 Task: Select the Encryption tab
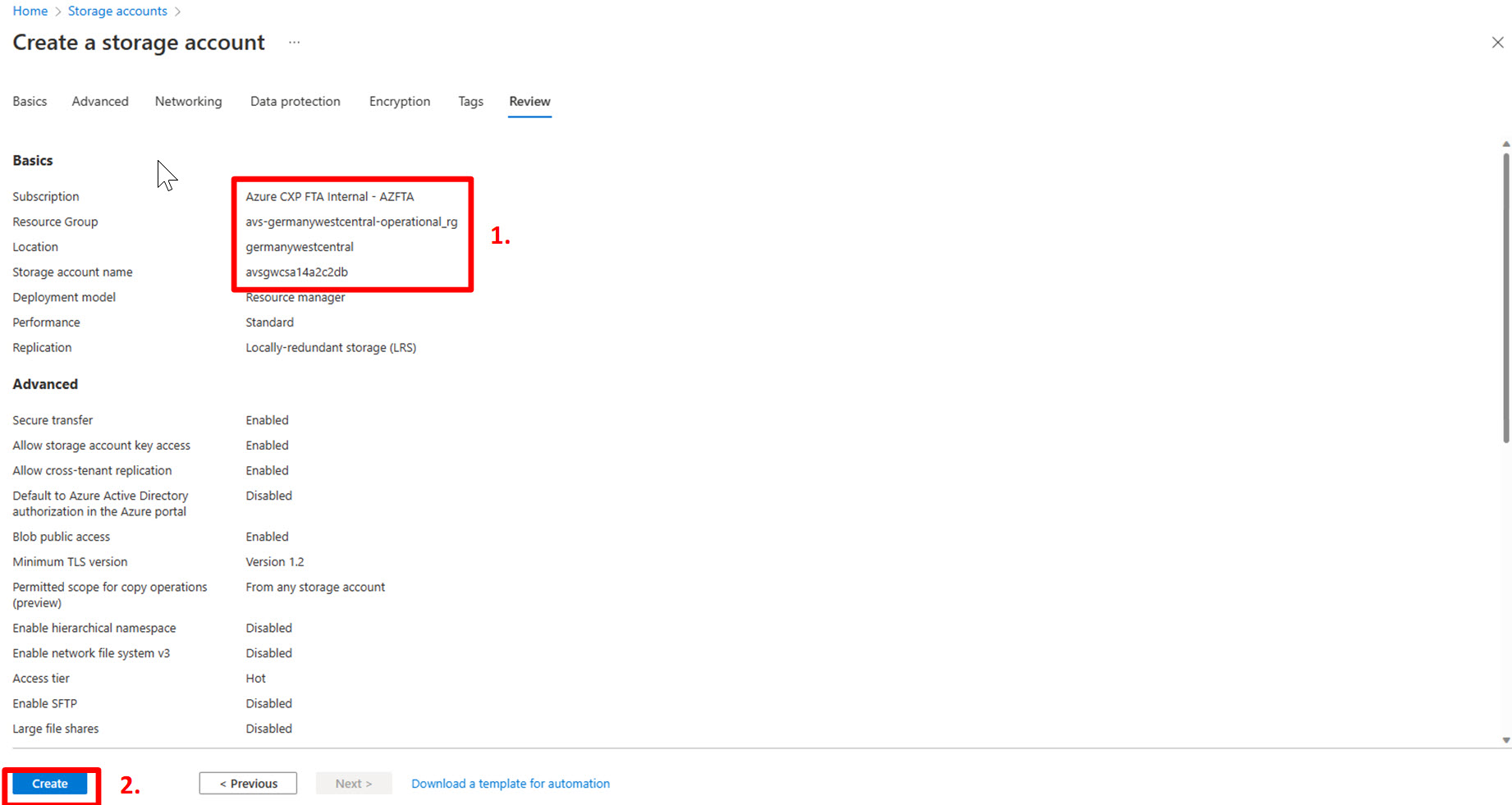point(400,101)
